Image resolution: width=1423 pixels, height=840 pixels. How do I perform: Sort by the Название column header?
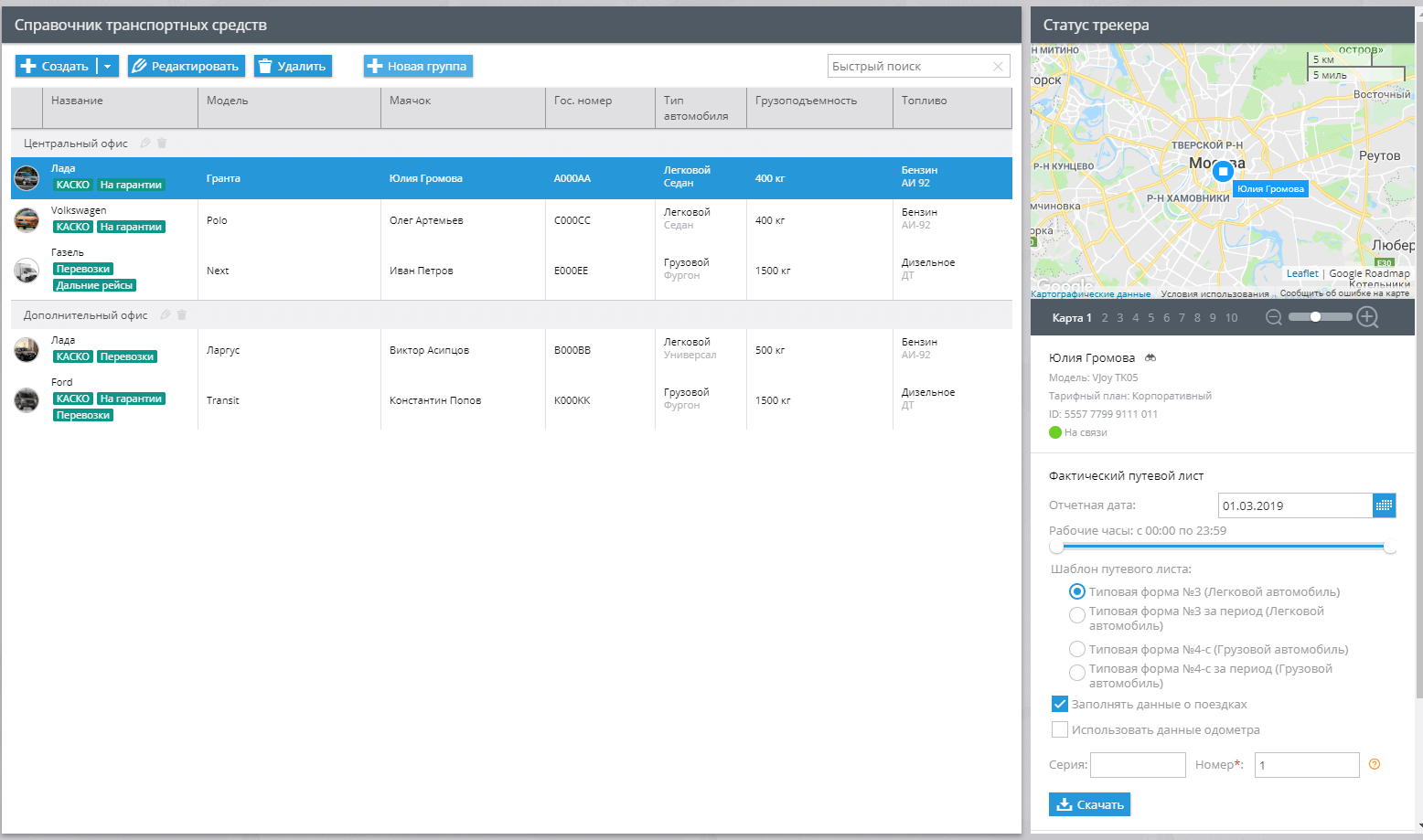click(120, 108)
